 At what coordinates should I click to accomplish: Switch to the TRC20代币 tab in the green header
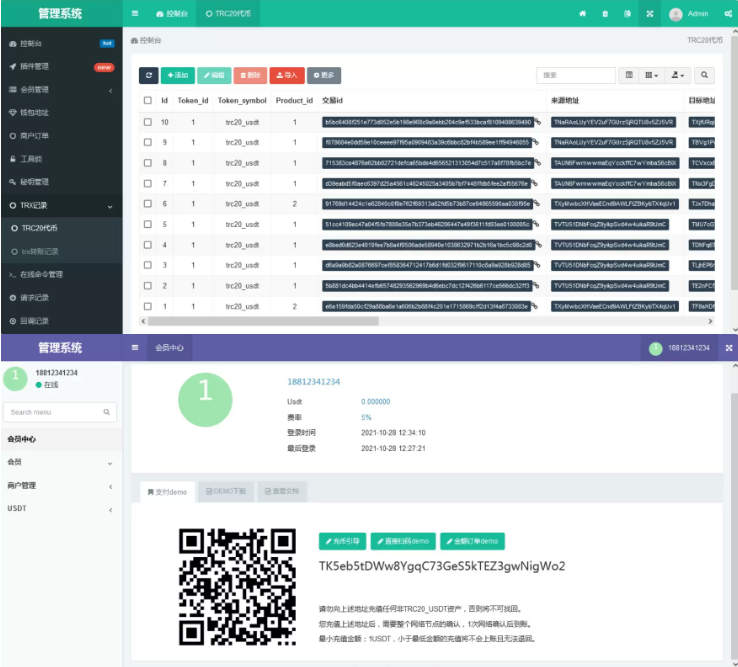(x=228, y=14)
